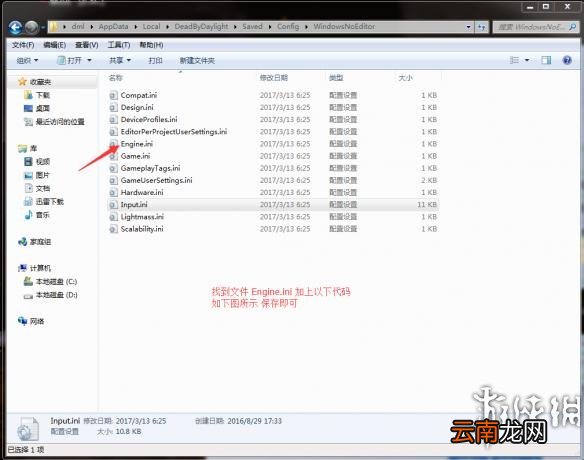Click the address bar refresh icon
Image resolution: width=584 pixels, height=460 pixels.
[x=482, y=27]
